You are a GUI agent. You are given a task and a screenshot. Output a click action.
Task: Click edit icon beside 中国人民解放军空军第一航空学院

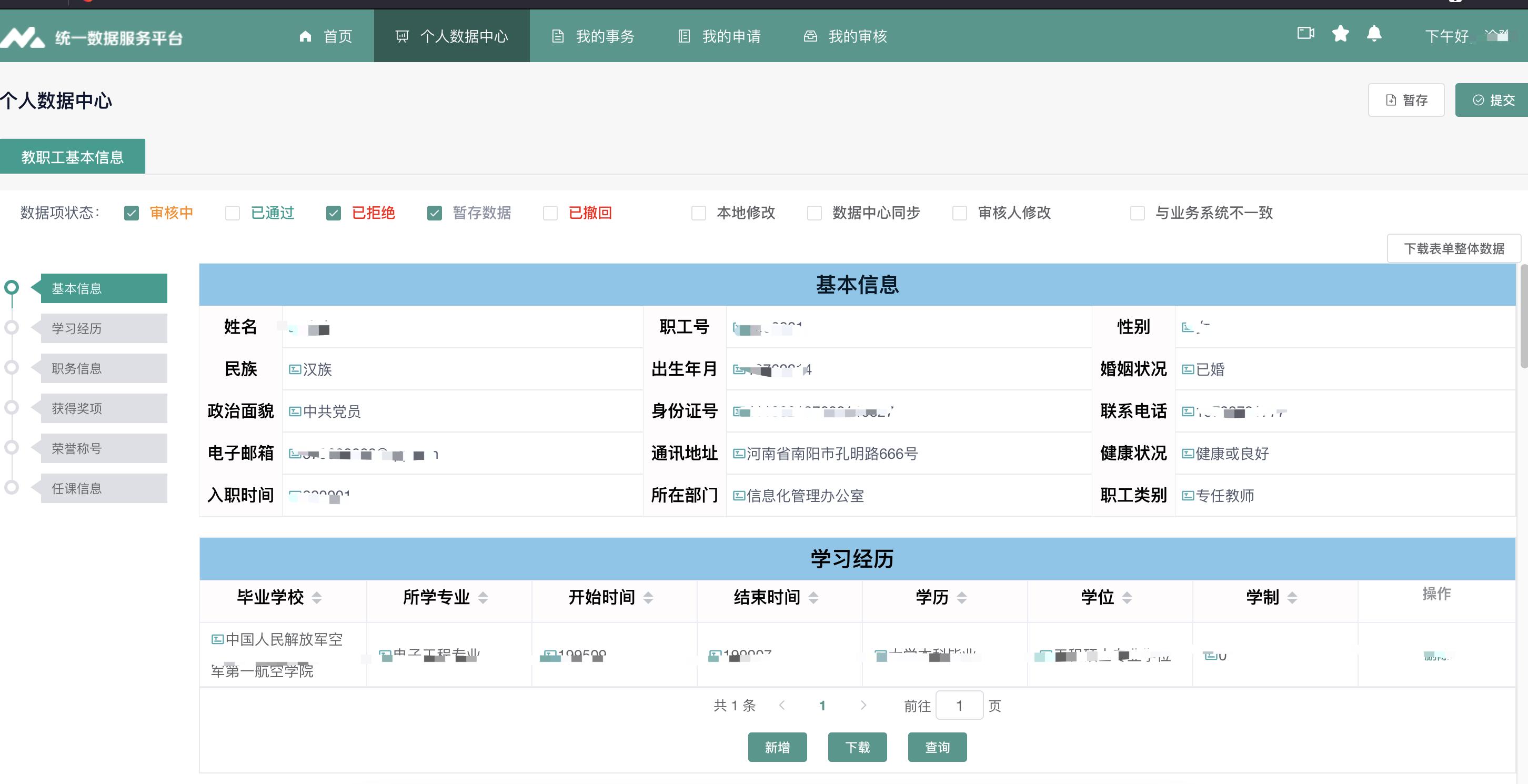[218, 639]
